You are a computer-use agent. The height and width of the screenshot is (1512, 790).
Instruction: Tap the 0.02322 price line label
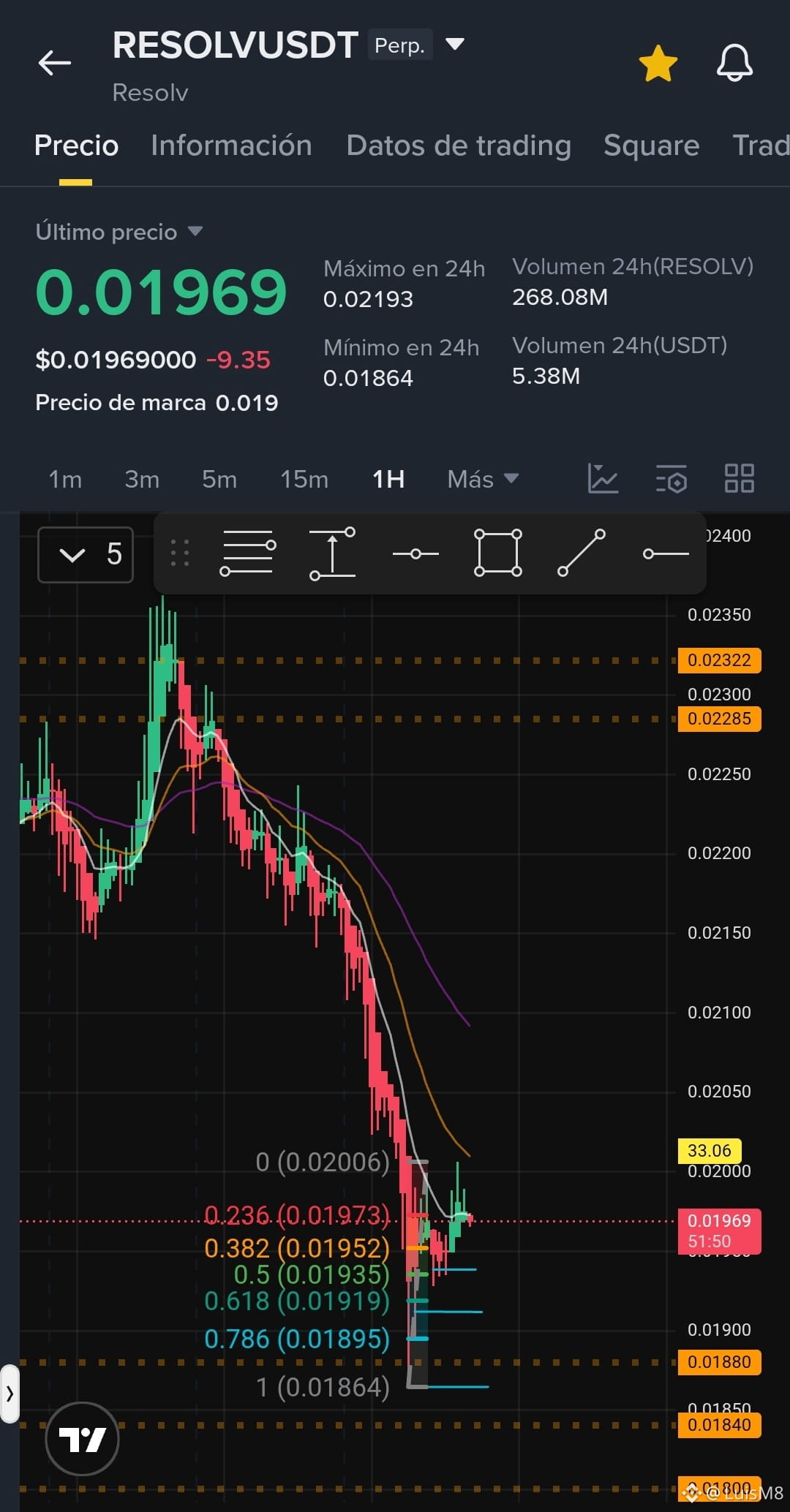coord(719,660)
